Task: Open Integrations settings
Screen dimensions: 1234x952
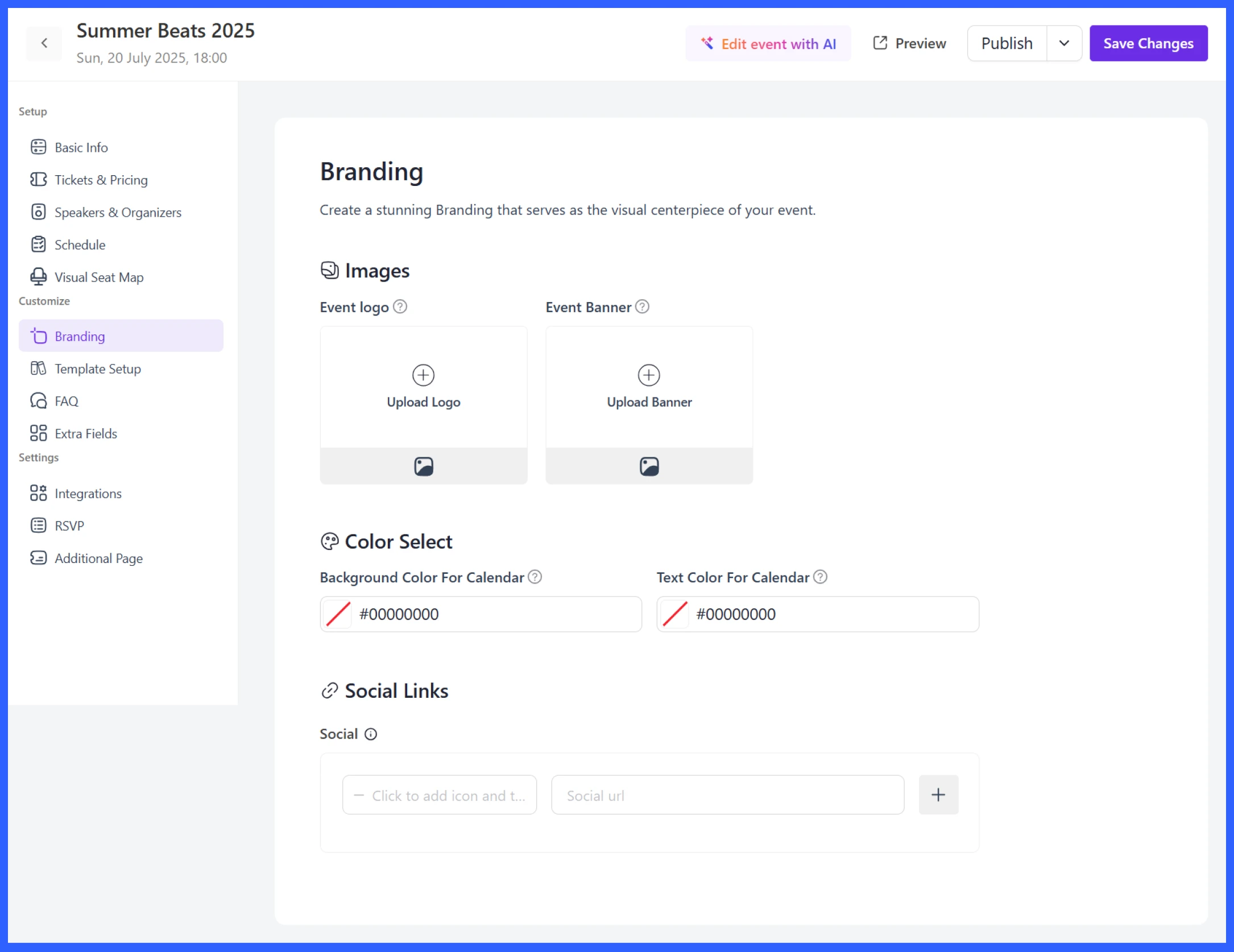Action: 121,493
